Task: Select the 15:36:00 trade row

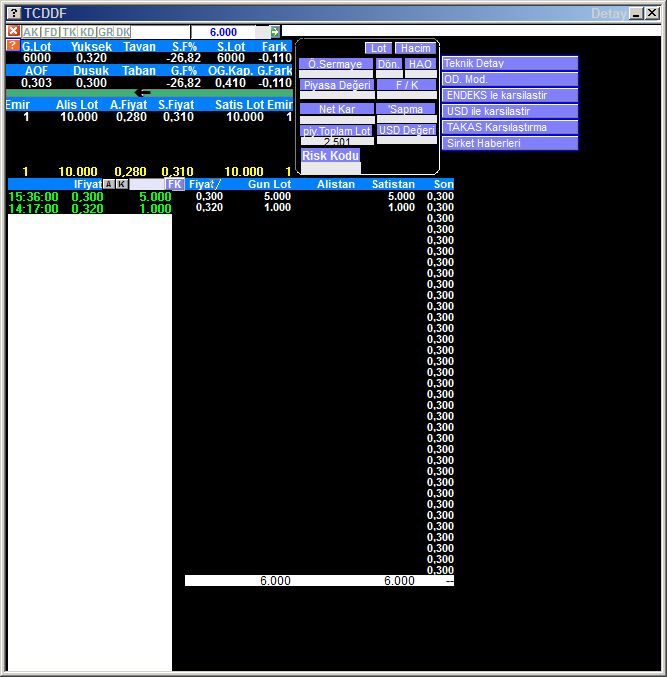Action: 90,197
